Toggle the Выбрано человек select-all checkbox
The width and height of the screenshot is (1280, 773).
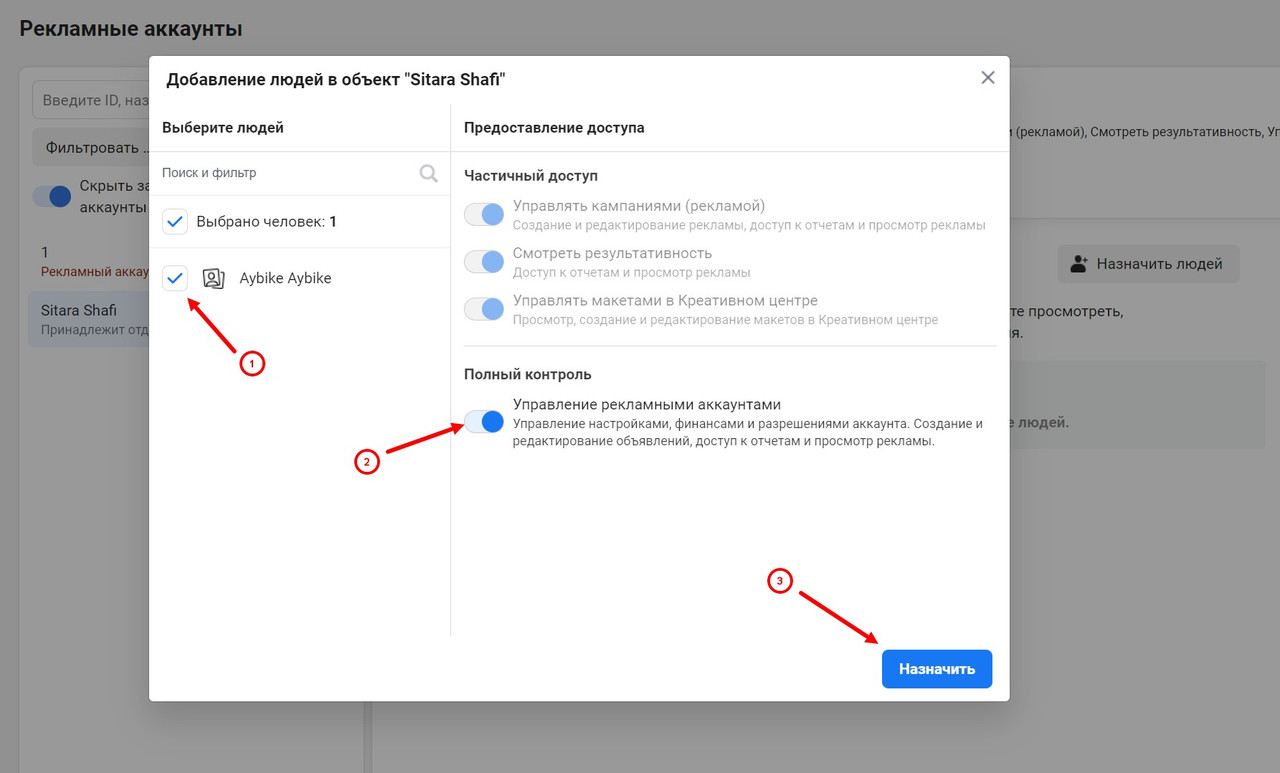(x=175, y=222)
